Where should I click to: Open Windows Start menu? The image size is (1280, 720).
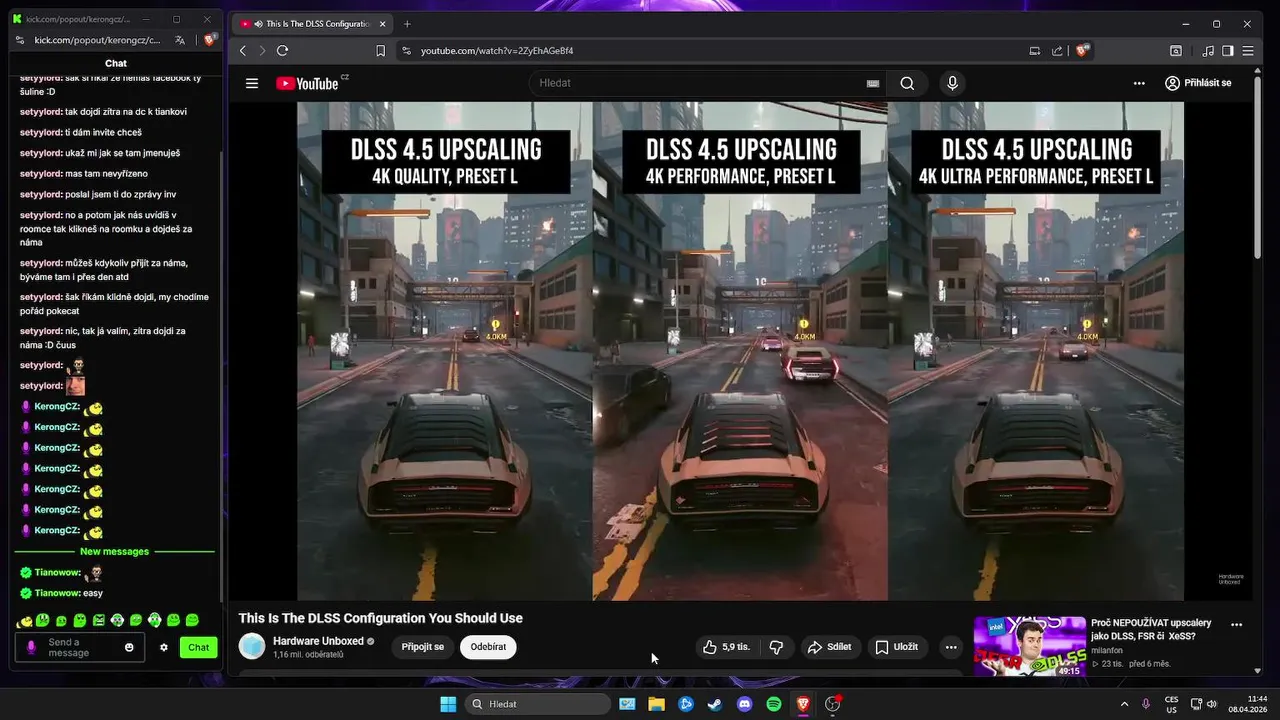pyautogui.click(x=448, y=704)
